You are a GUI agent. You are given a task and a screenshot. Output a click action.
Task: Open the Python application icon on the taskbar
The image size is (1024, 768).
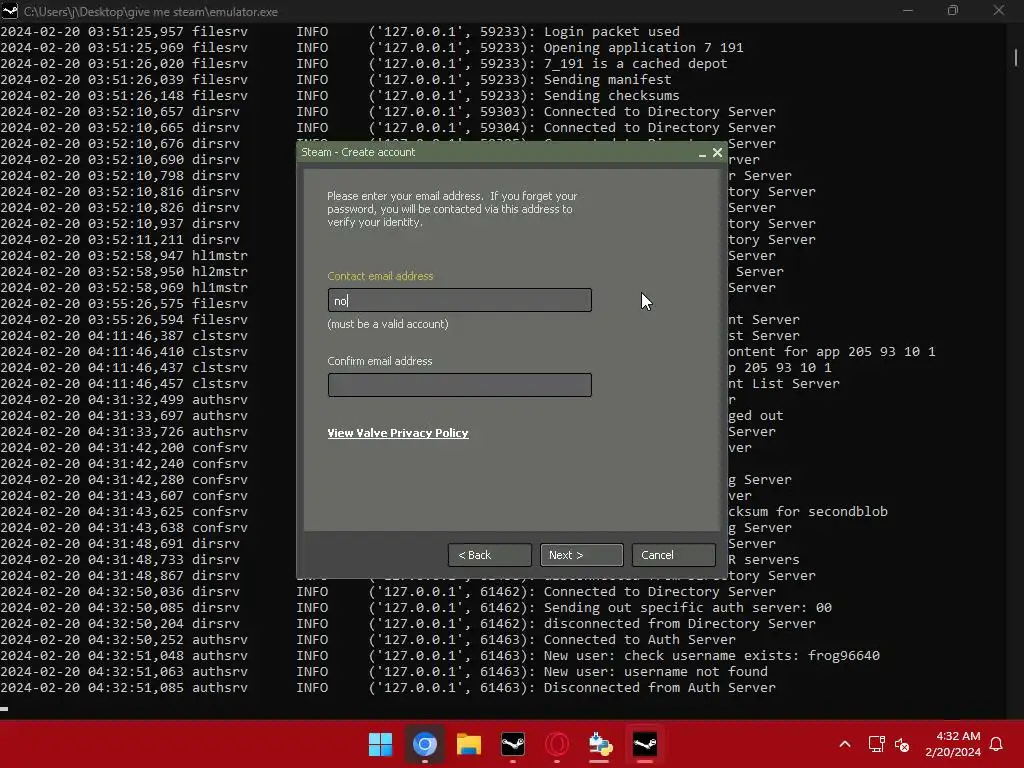(600, 744)
